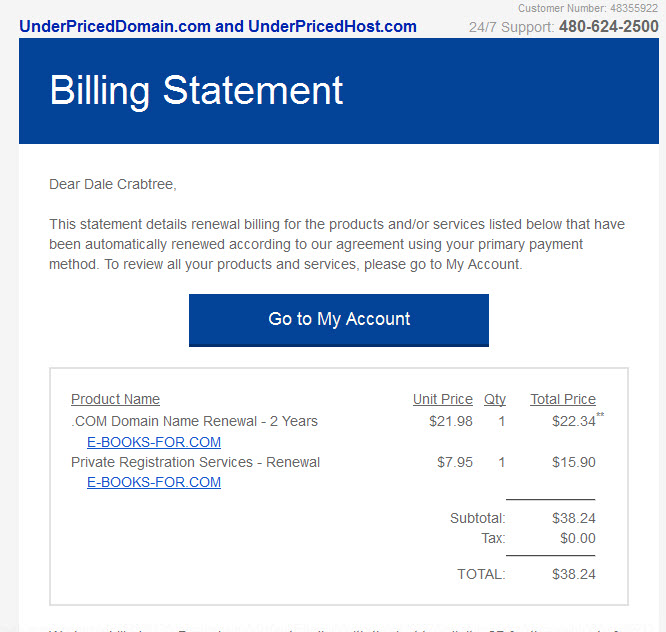666x632 pixels.
Task: Open the E-BOOKS-FOR.COM link under Private Registration Services
Action: pos(154,482)
